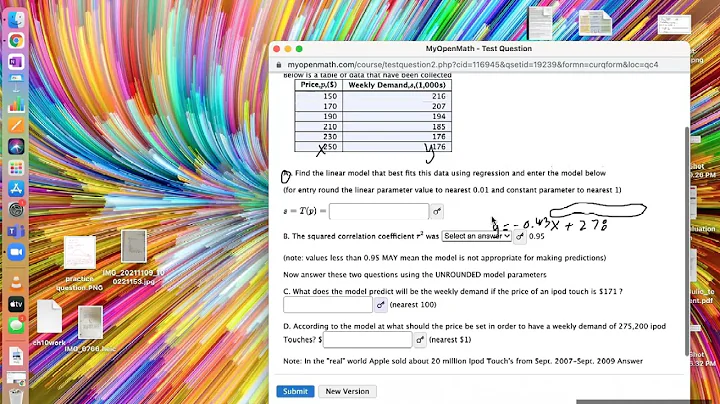Screen dimensions: 720x404
Task: Load a New Version of the question
Action: tap(347, 391)
